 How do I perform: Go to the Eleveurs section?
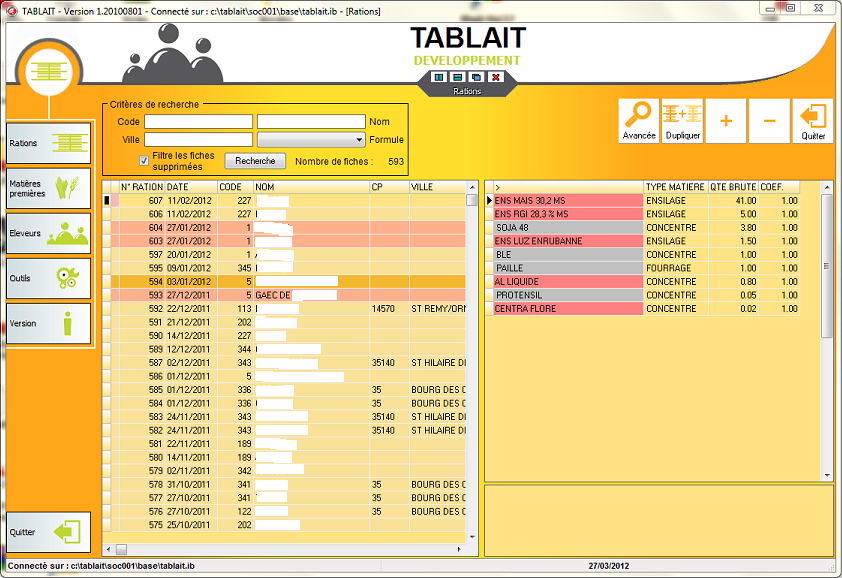point(49,233)
